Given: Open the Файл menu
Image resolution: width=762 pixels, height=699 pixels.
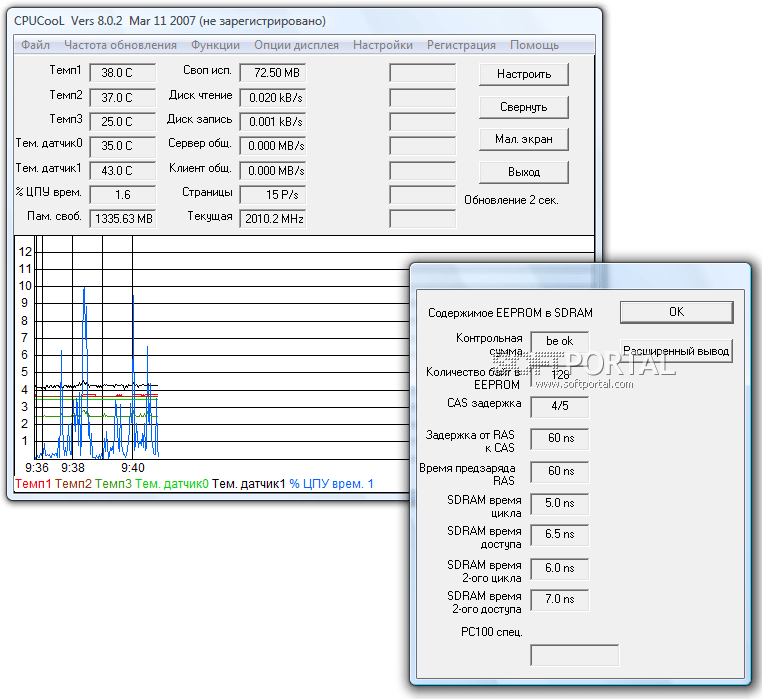Looking at the screenshot, I should click(35, 45).
